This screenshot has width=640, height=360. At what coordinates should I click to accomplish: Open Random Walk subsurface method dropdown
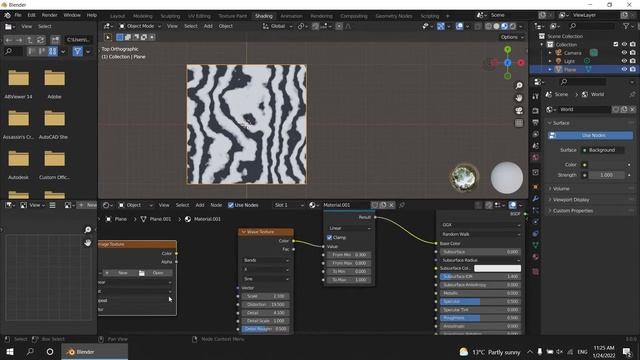point(481,234)
